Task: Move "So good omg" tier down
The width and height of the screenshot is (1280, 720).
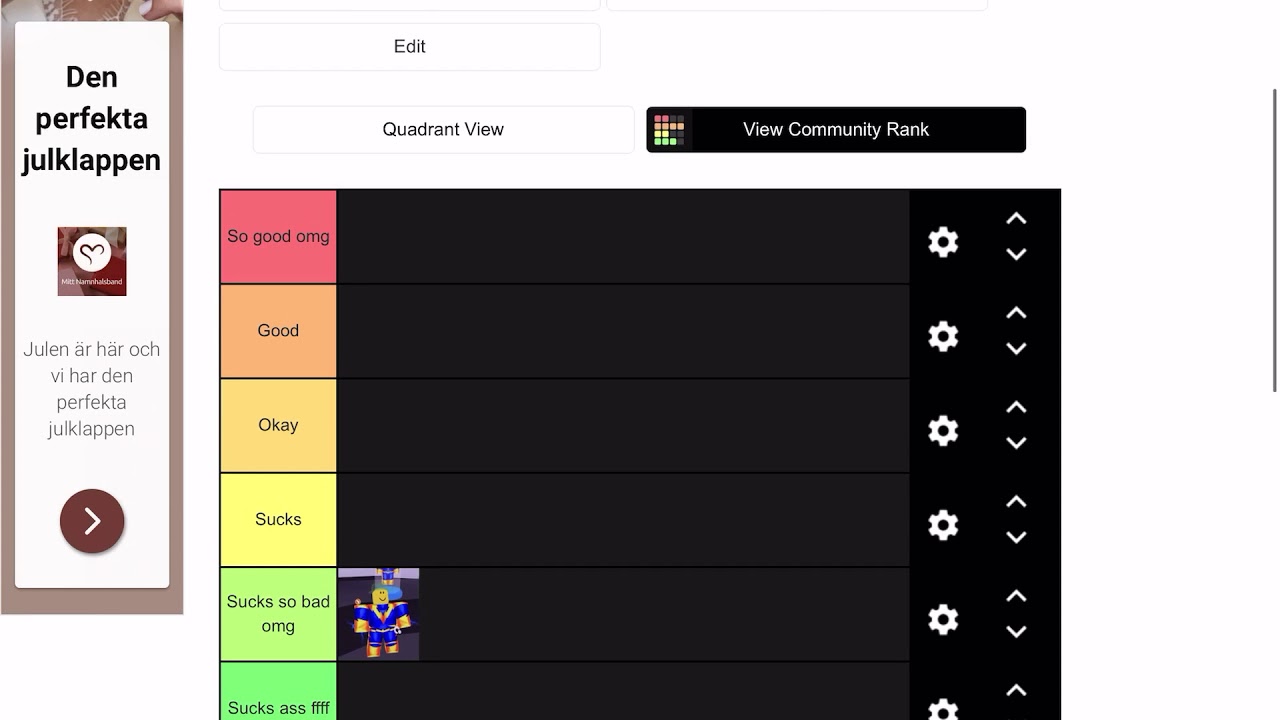Action: (1016, 255)
